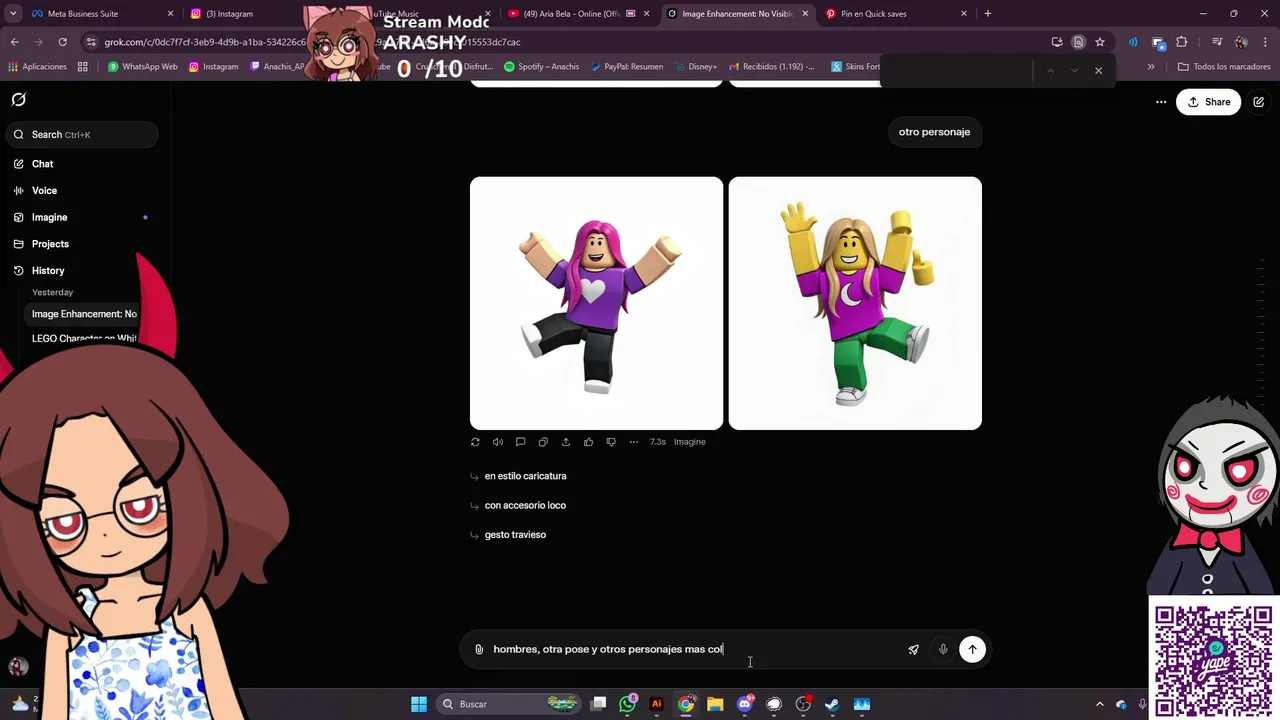1280x720 pixels.
Task: Close the Image Enhancement browser tab
Action: 805,14
